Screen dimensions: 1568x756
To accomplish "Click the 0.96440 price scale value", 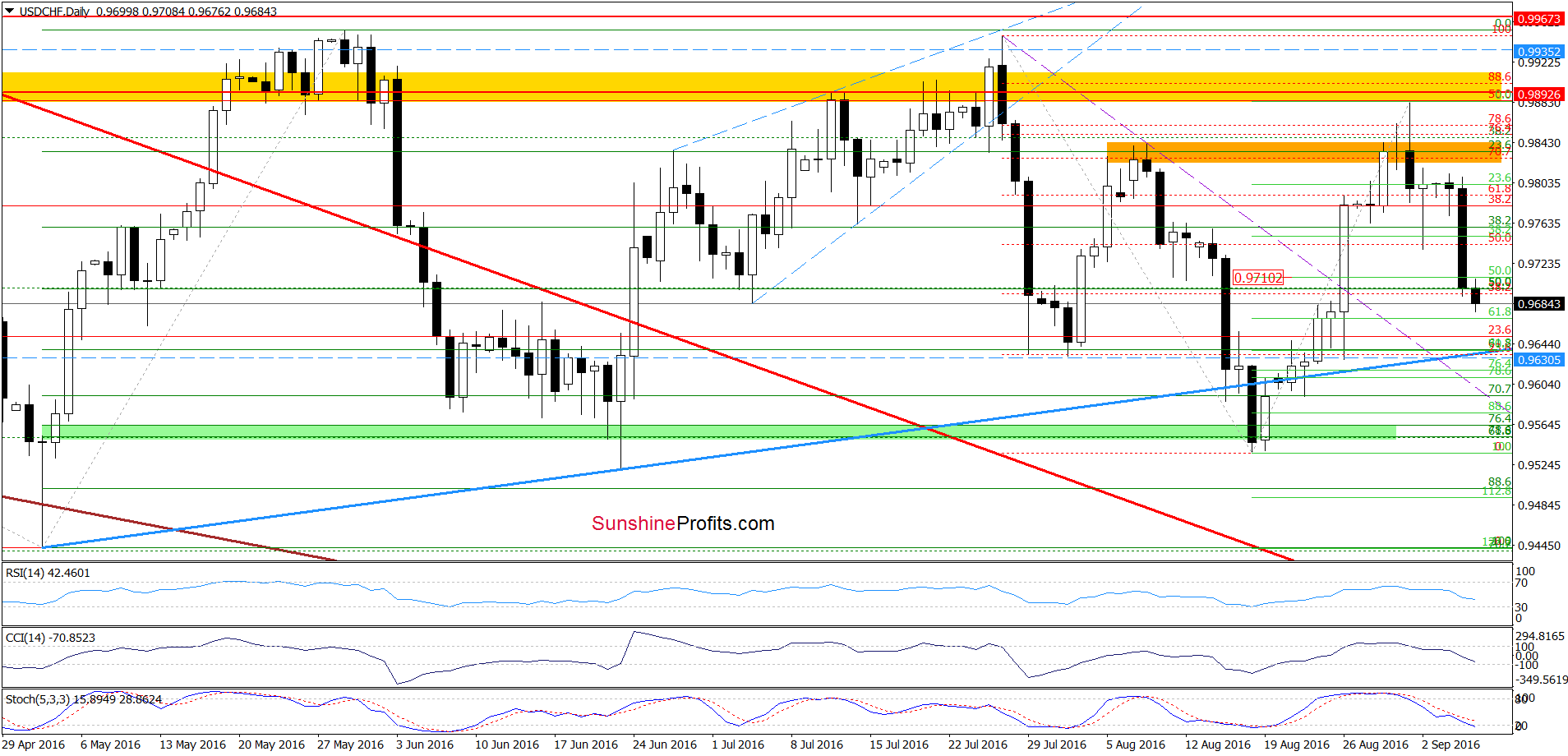I will [1538, 344].
